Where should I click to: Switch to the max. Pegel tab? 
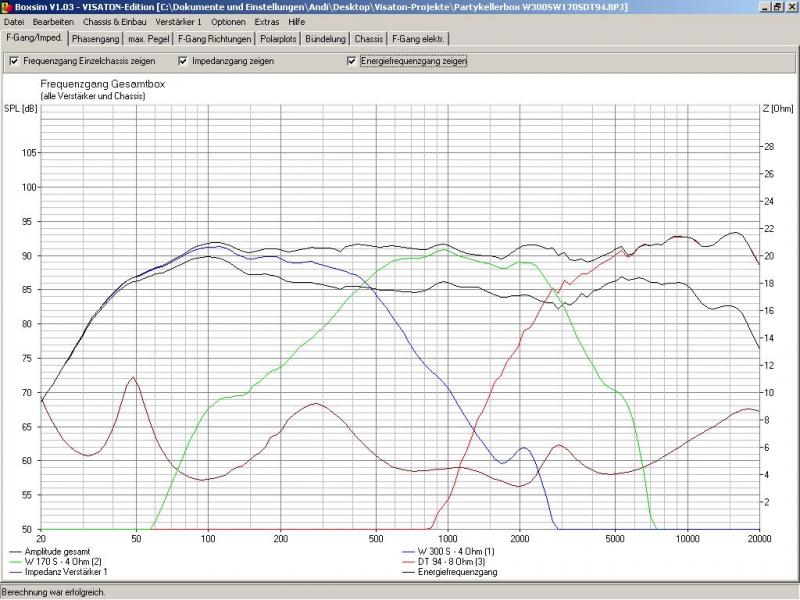(148, 39)
